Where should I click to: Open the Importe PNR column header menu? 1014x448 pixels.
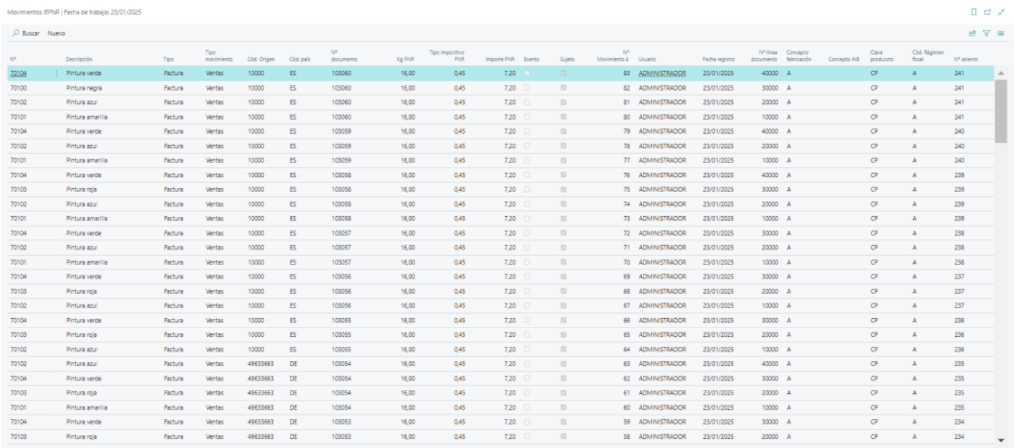[x=500, y=59]
